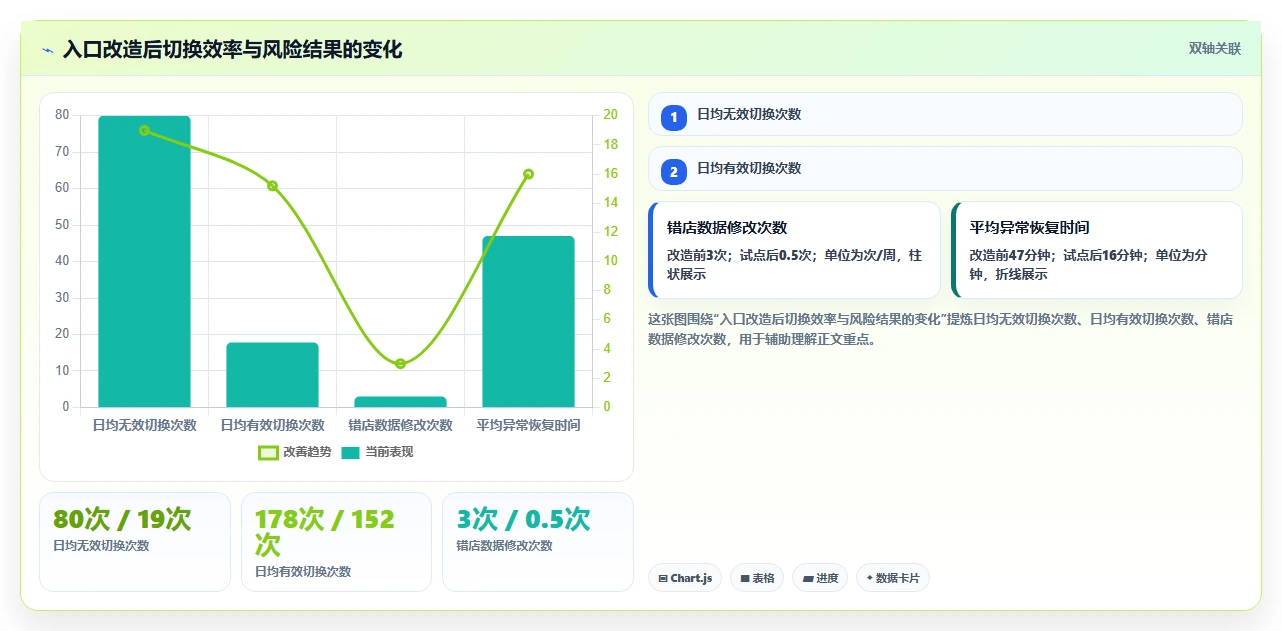
Task: Click the 178次 / 152次 stat card
Action: 336,541
